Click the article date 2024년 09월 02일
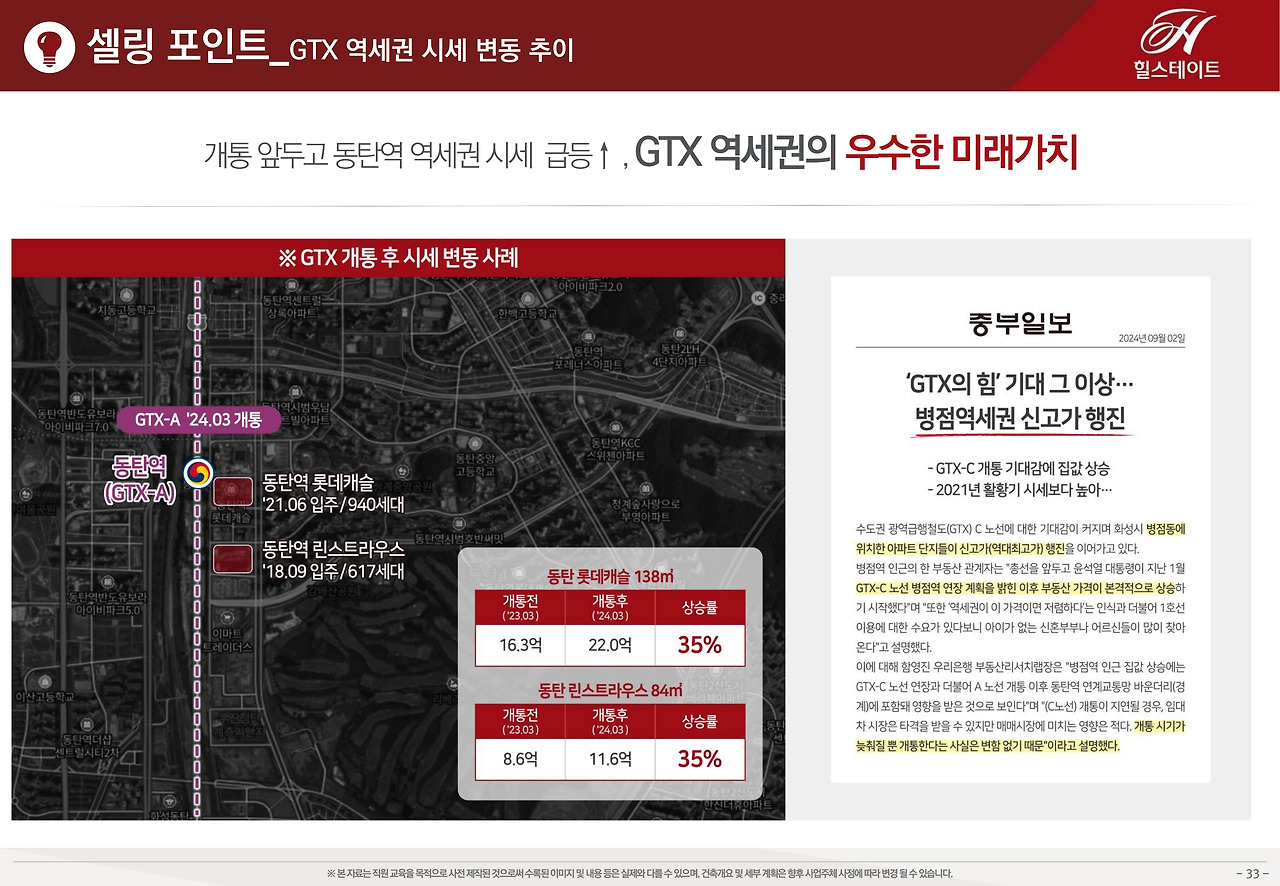This screenshot has width=1280, height=886. [1151, 338]
